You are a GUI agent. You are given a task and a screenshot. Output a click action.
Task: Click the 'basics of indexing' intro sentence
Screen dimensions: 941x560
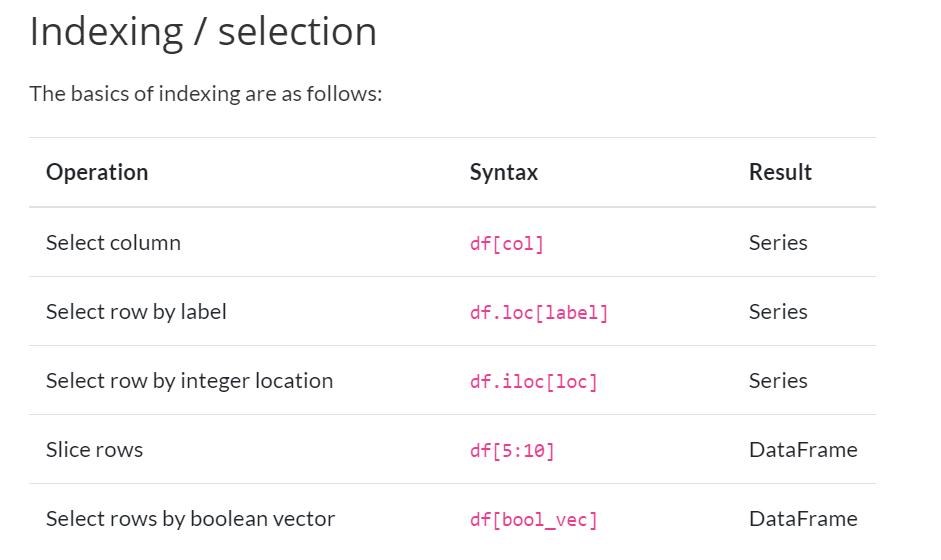pos(206,94)
